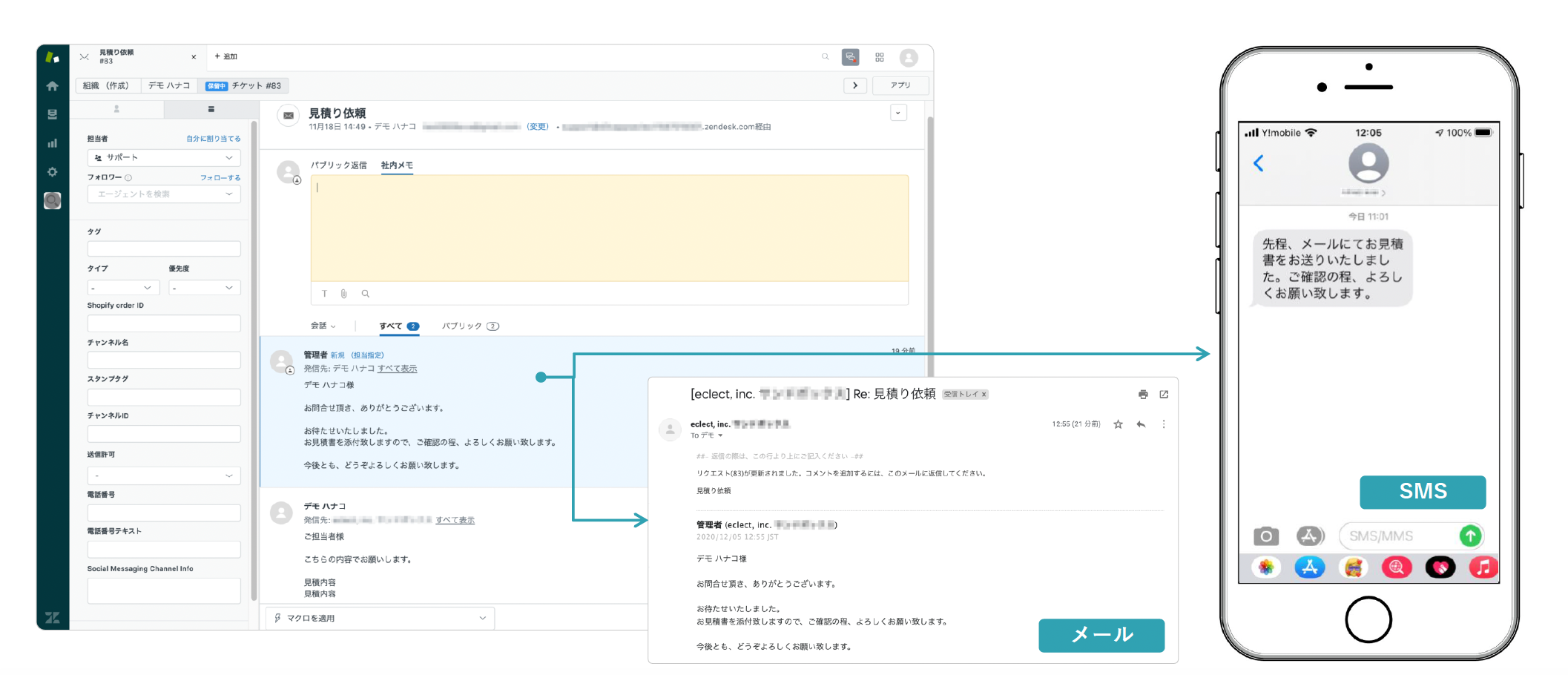
Task: Click the + 追加 tab button
Action: pyautogui.click(x=225, y=56)
